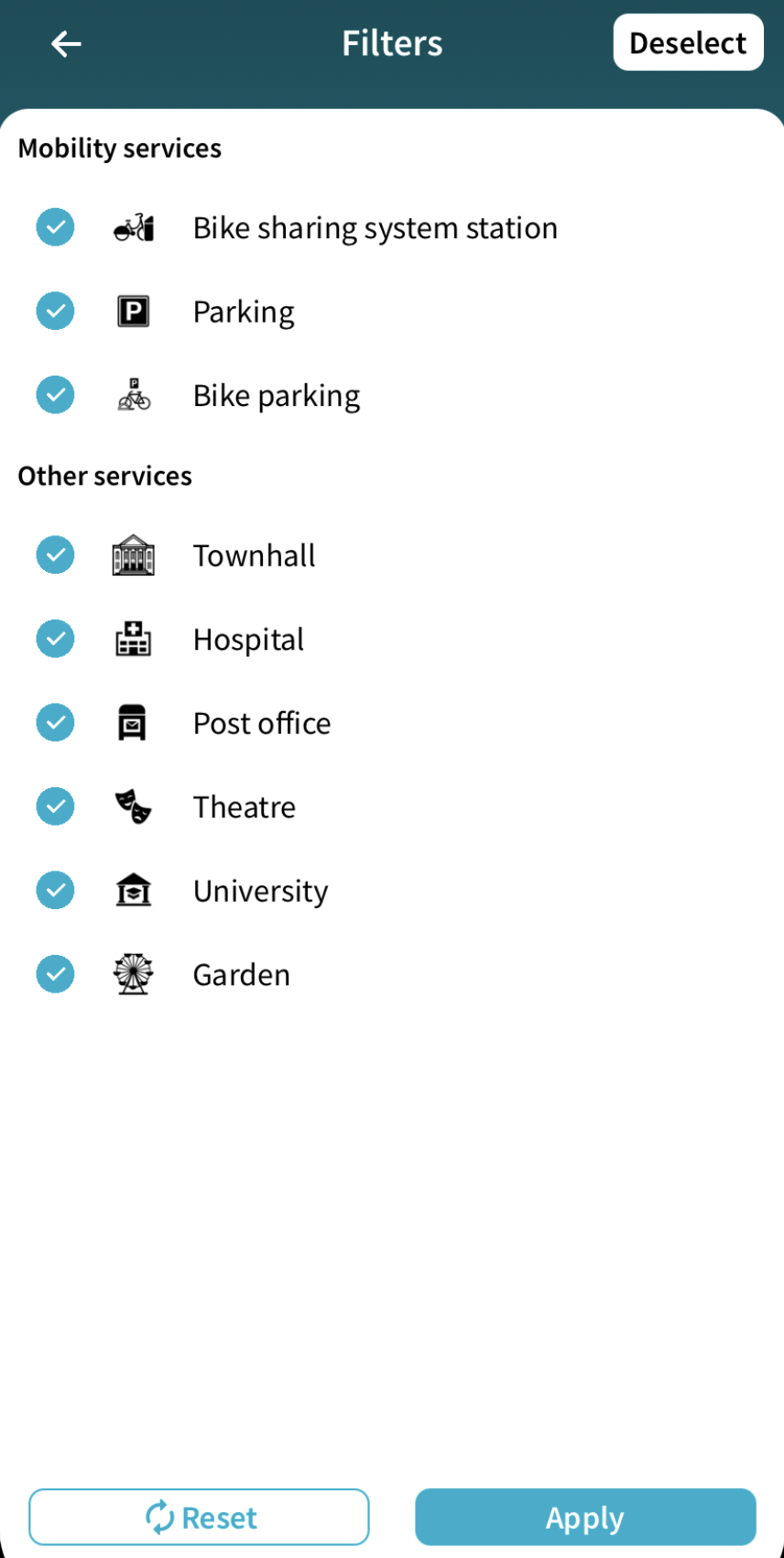
Task: Tap the back arrow icon
Action: click(66, 43)
